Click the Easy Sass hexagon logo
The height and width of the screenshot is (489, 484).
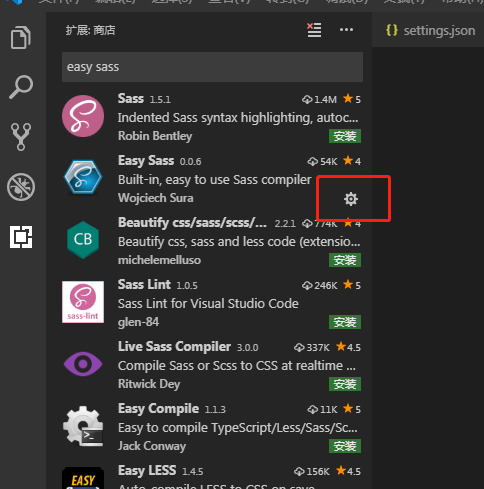pos(83,177)
